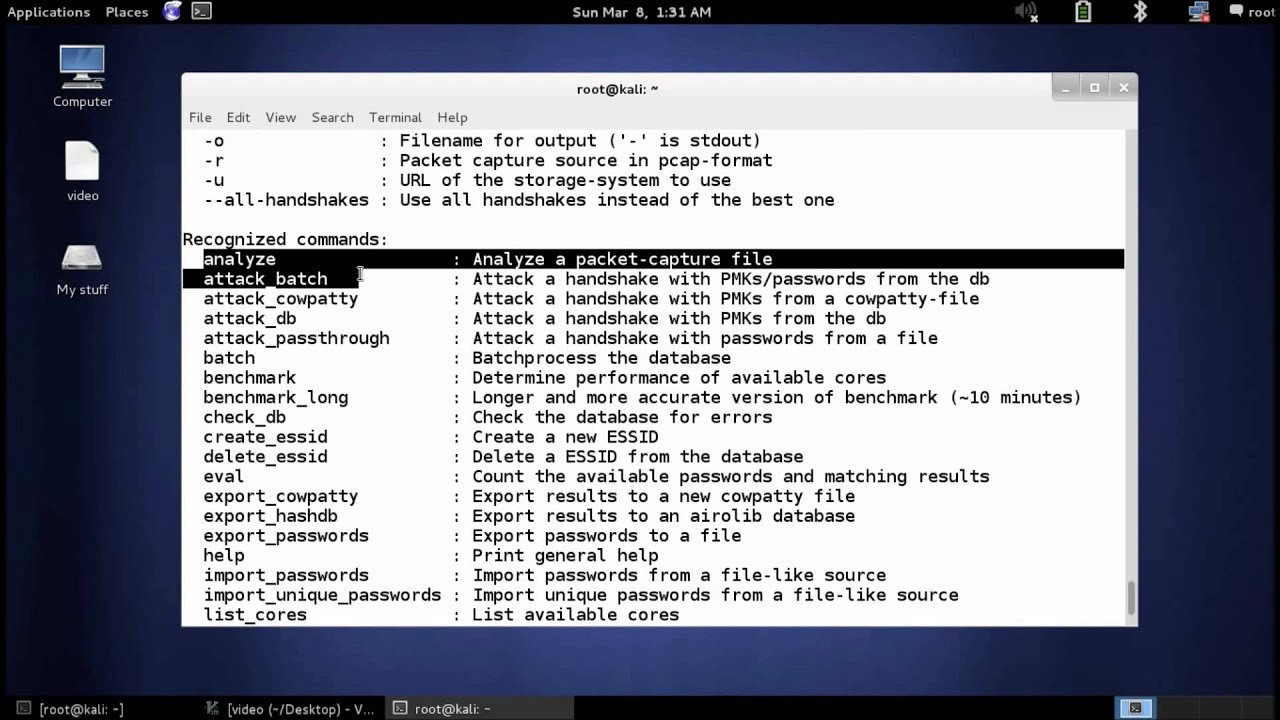Click the 'attack_db' command text

pyautogui.click(x=249, y=318)
